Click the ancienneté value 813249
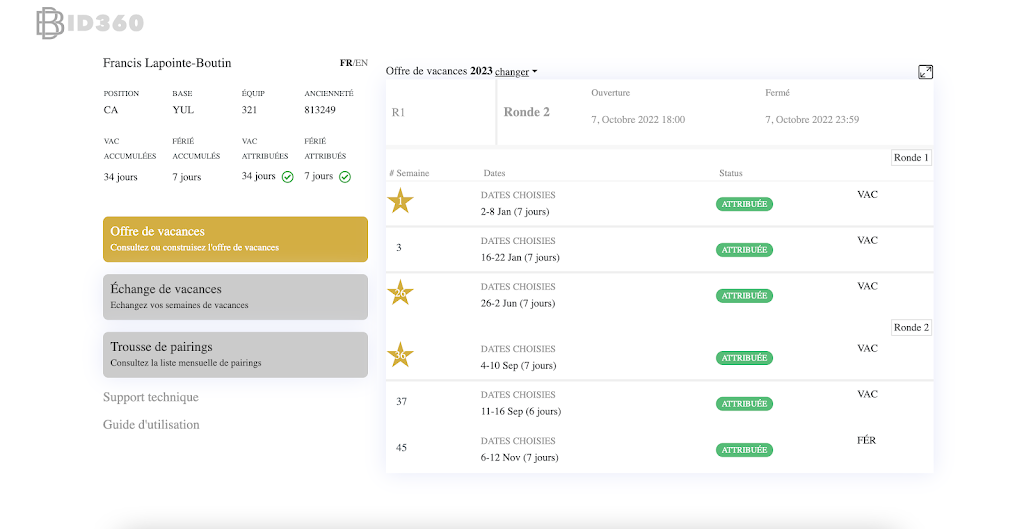This screenshot has height=529, width=1024. coord(320,110)
